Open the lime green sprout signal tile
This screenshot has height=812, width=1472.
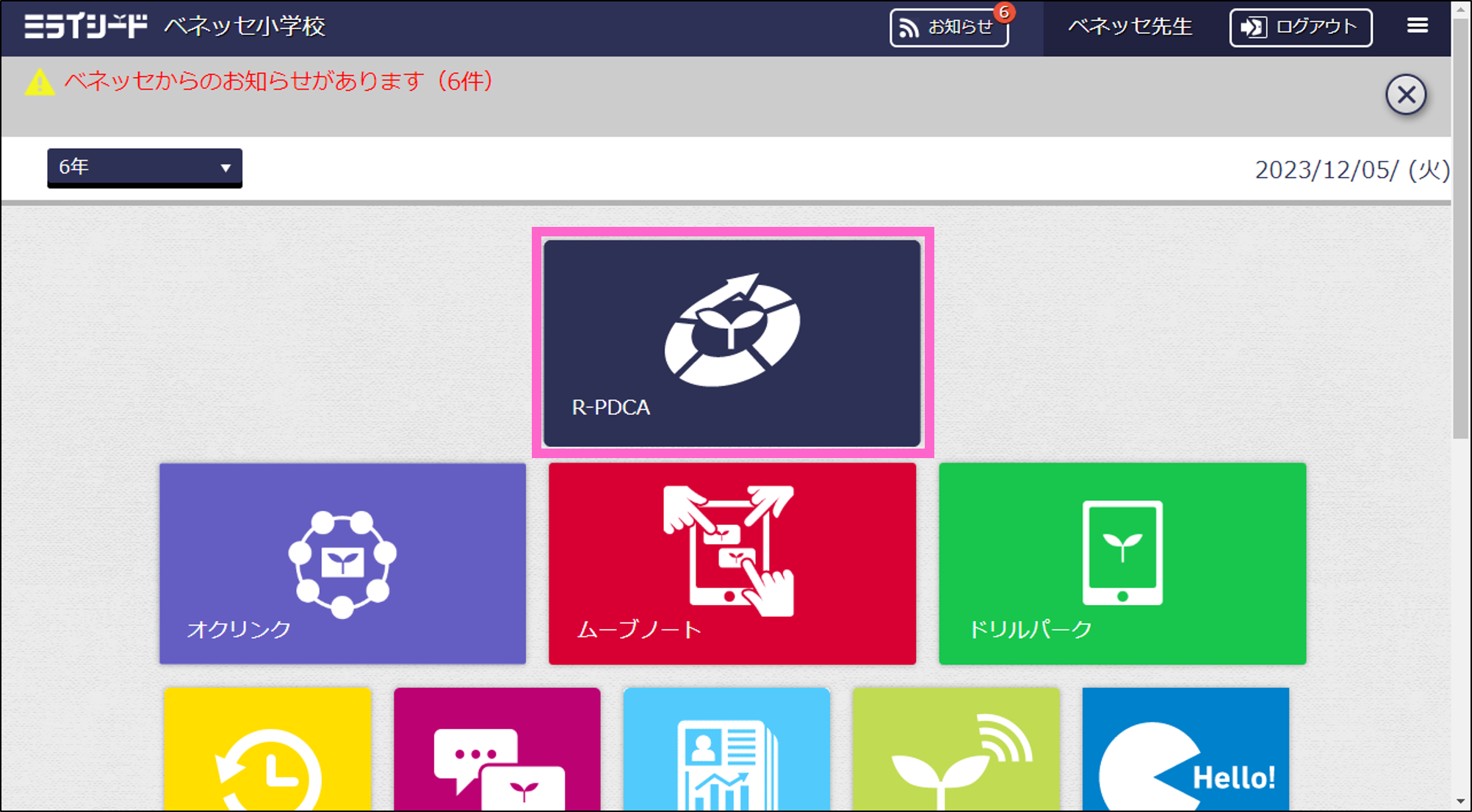[956, 749]
